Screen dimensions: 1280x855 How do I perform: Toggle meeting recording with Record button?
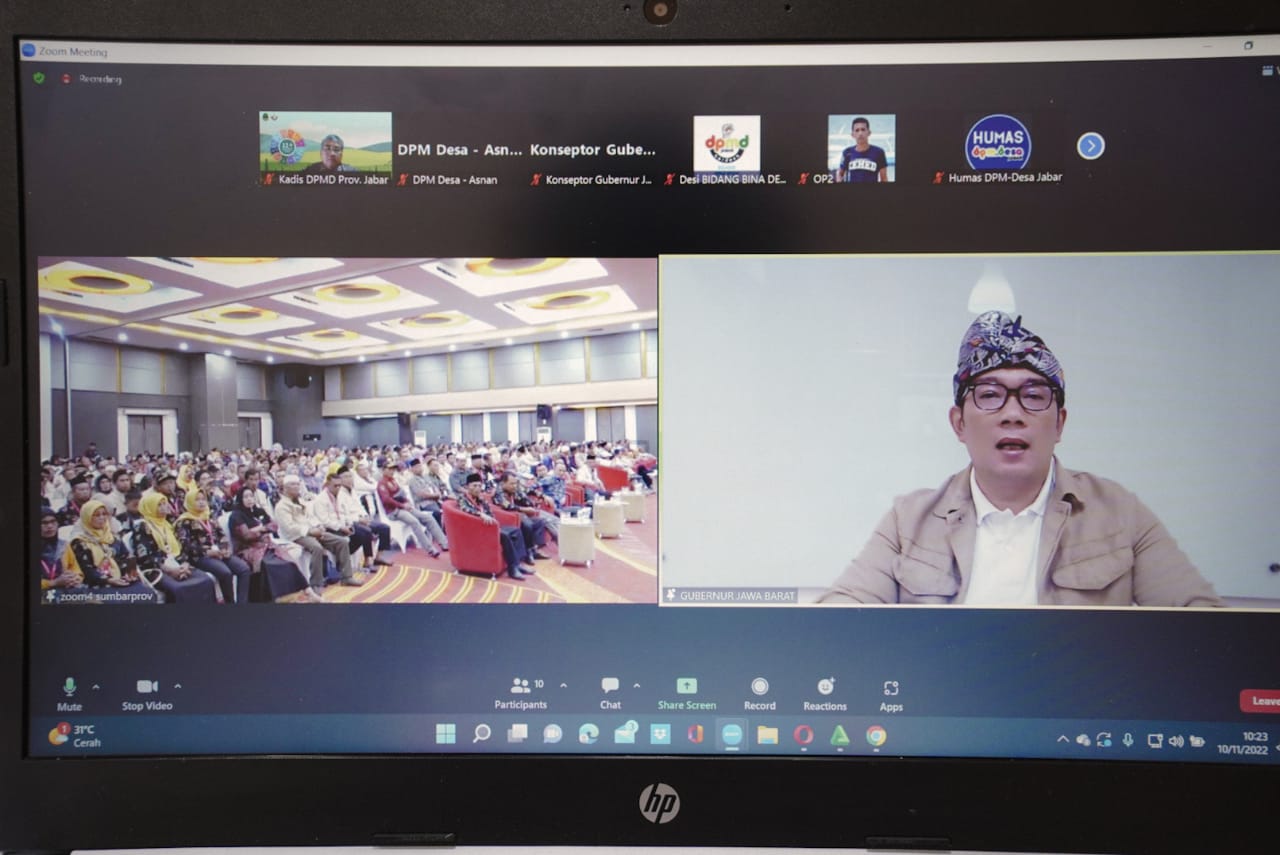759,693
